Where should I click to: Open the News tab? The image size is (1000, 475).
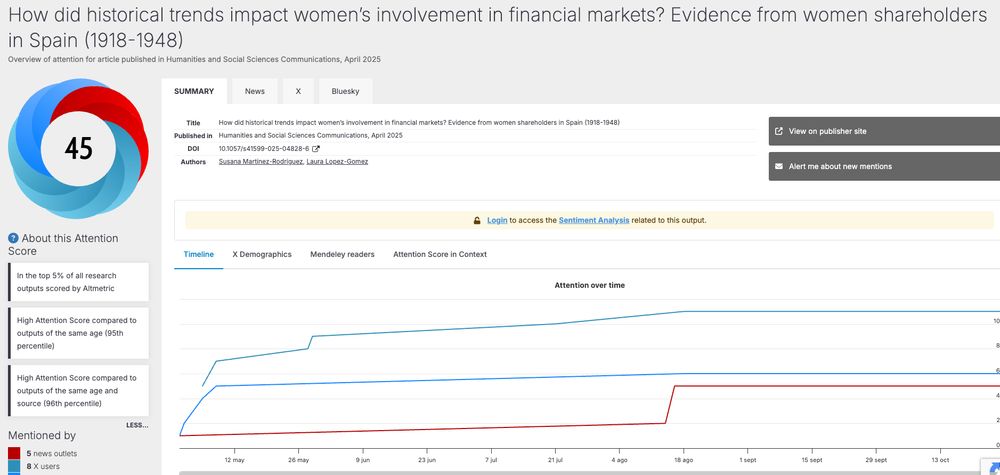[x=255, y=91]
